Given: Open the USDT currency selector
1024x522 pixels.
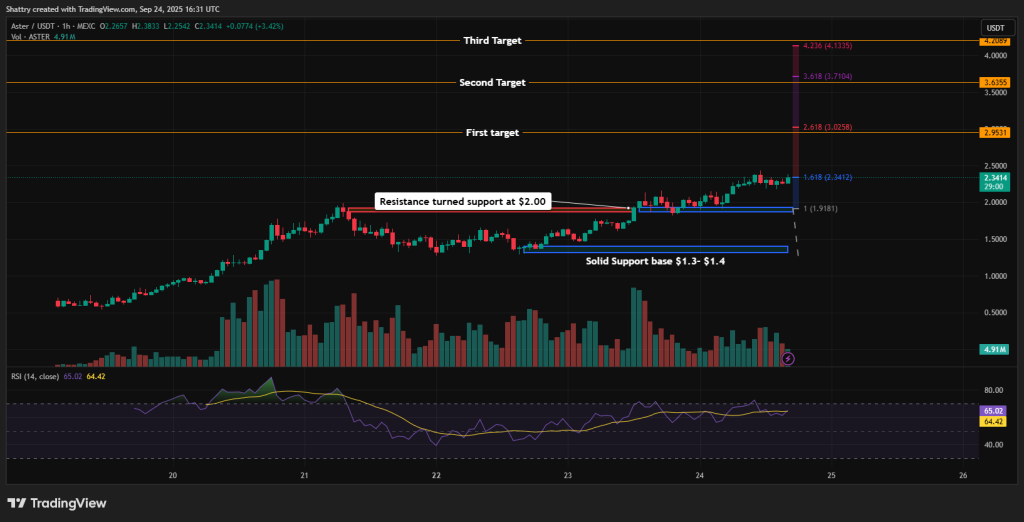Looking at the screenshot, I should 995,27.
